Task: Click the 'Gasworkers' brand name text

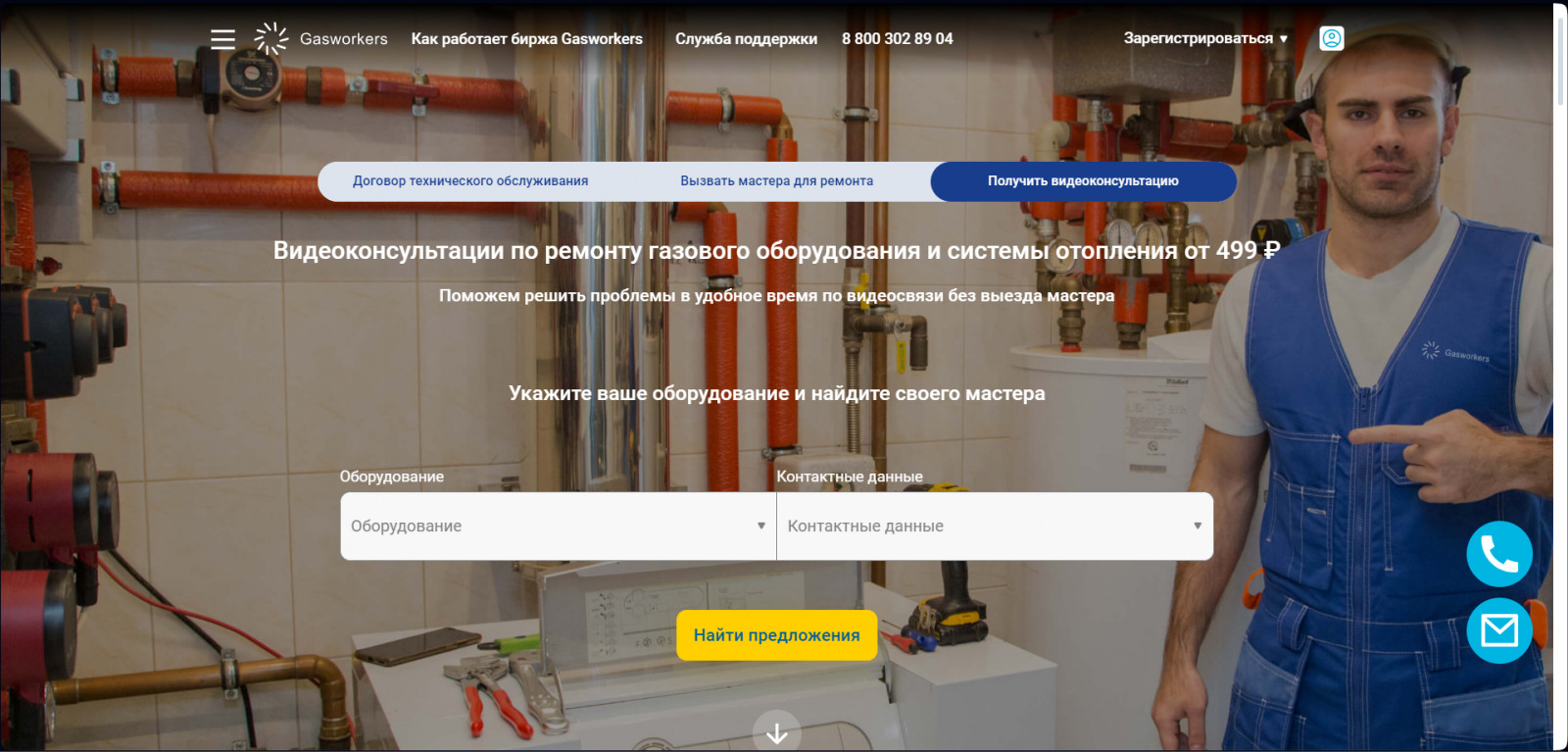Action: 344,39
